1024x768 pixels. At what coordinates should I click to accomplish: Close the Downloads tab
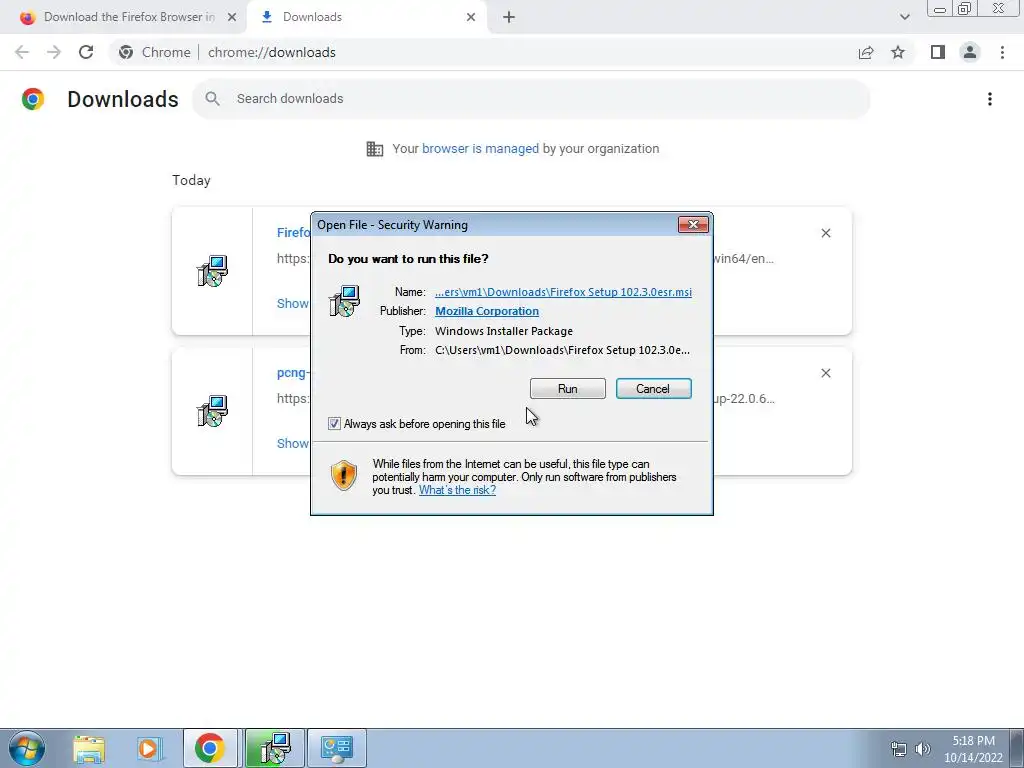coord(471,17)
